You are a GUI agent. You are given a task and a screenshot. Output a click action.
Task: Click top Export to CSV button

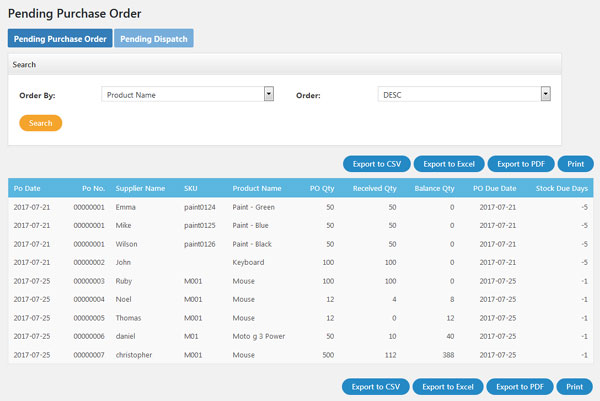click(x=377, y=164)
